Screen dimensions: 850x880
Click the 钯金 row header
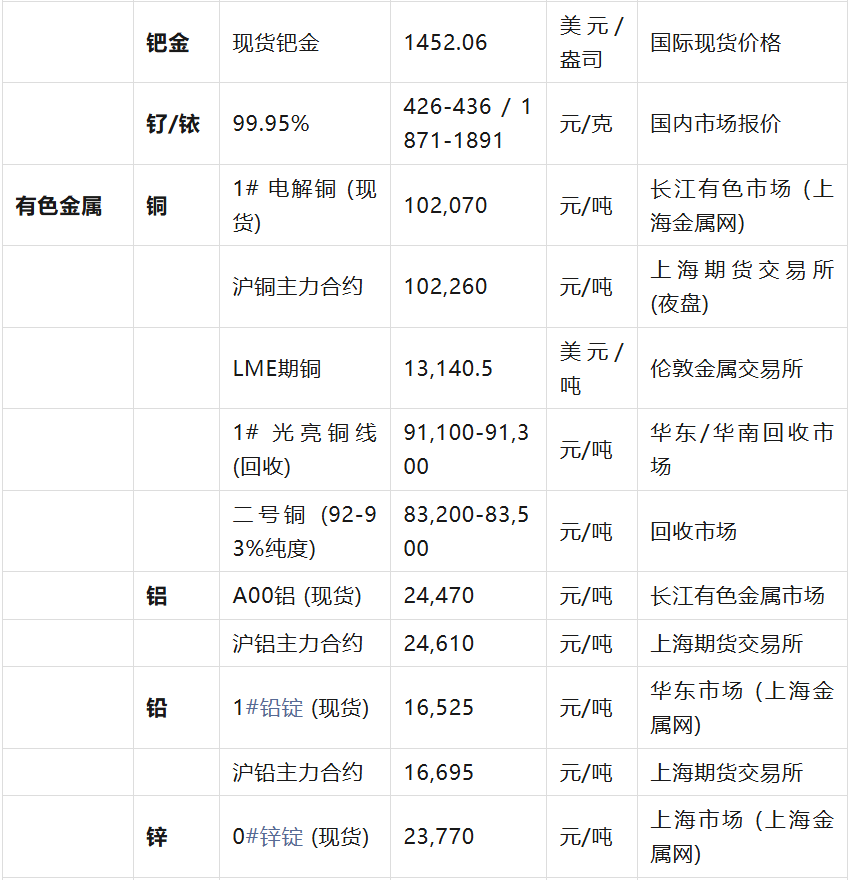(167, 43)
